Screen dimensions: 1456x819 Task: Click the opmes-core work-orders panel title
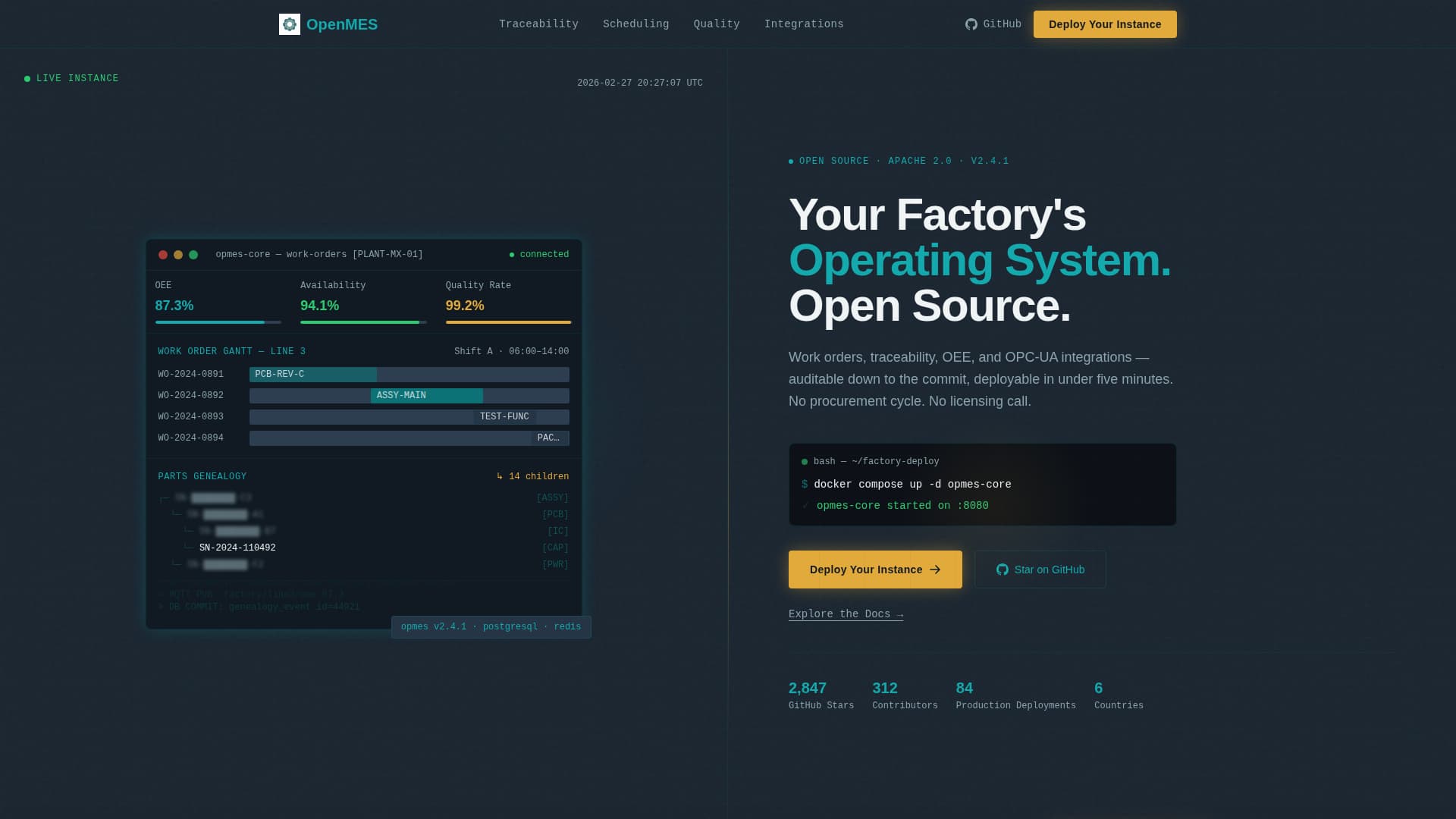pyautogui.click(x=319, y=255)
